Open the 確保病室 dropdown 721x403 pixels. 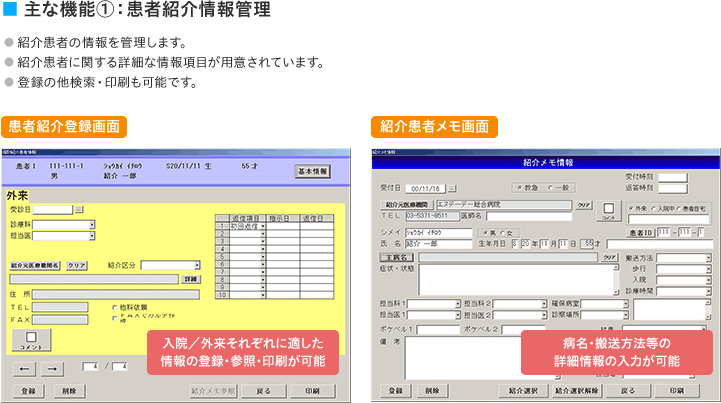pos(626,304)
